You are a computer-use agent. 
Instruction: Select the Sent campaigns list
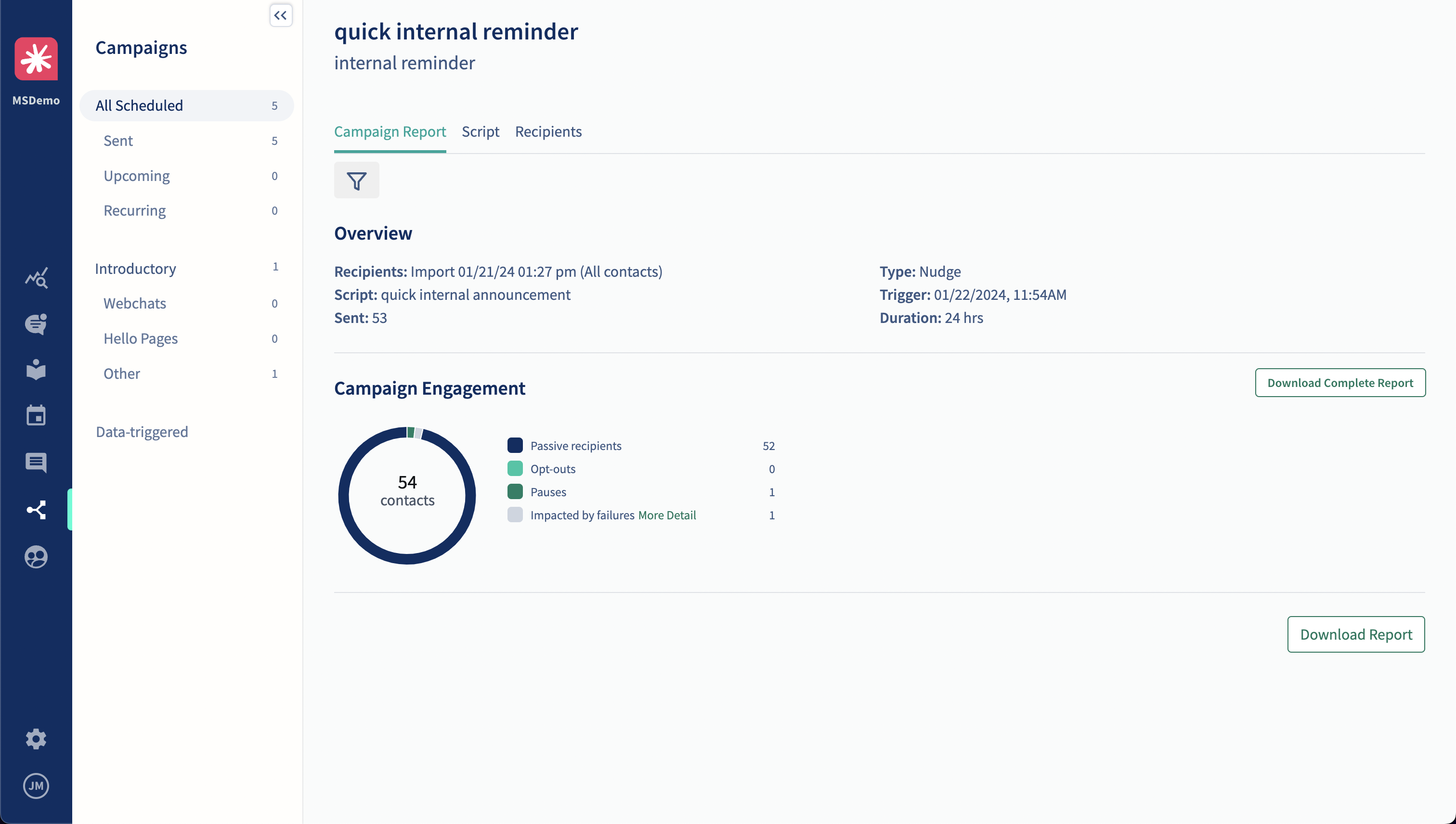point(118,141)
